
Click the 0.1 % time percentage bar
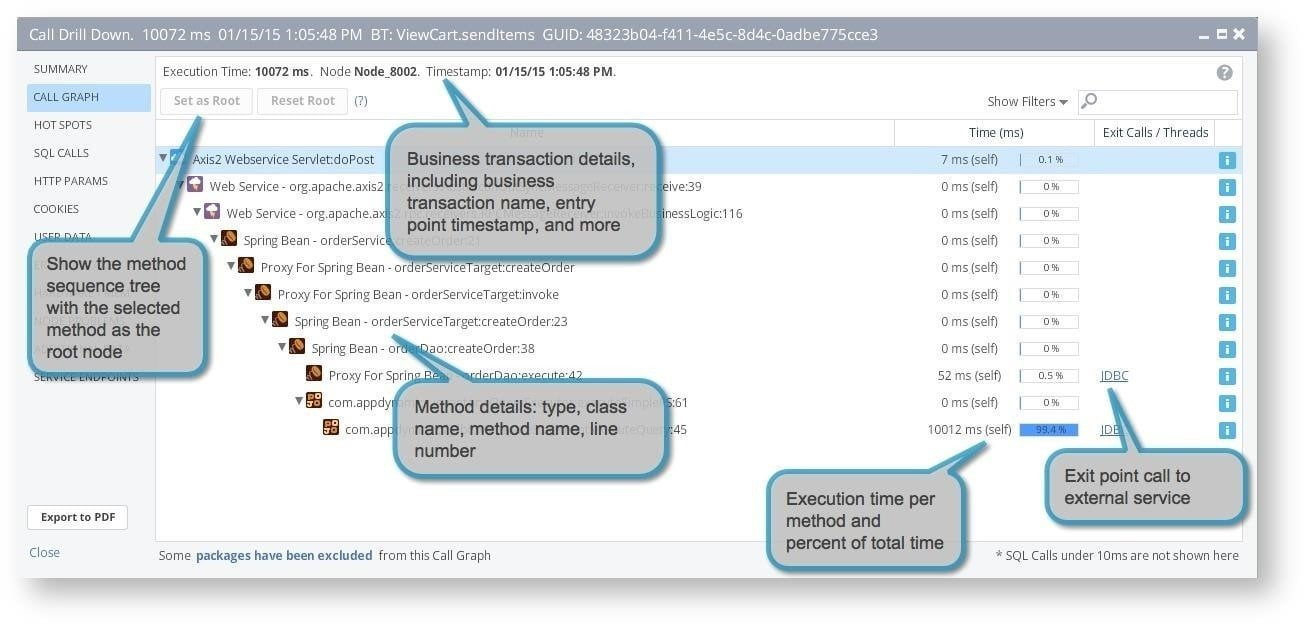(x=1049, y=160)
